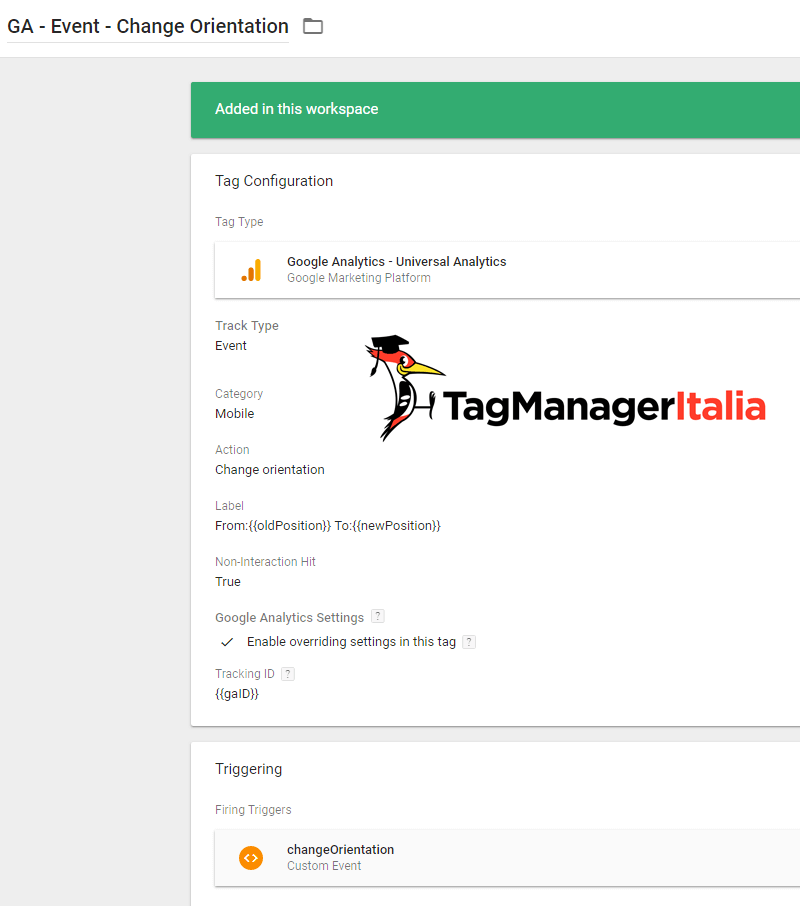
Task: Click the Triggering section heading
Action: 248,769
